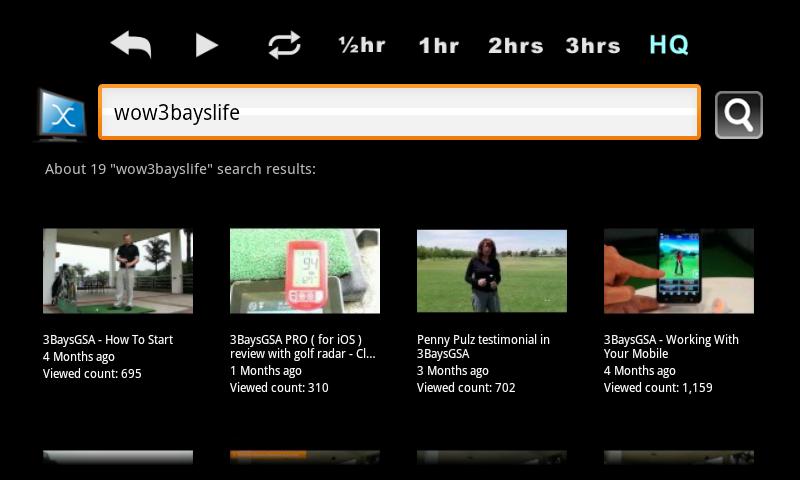800x480 pixels.
Task: Tap '1 Months ago' under golf radar review
Action: pos(266,371)
